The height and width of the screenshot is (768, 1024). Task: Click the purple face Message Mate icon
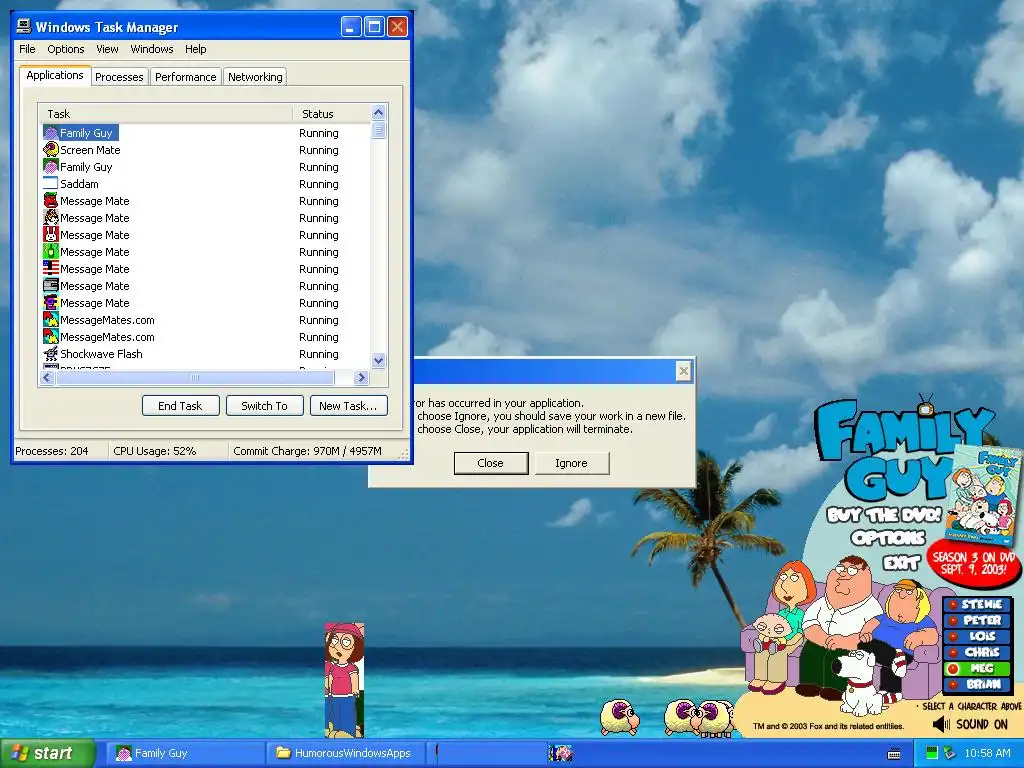coord(51,302)
